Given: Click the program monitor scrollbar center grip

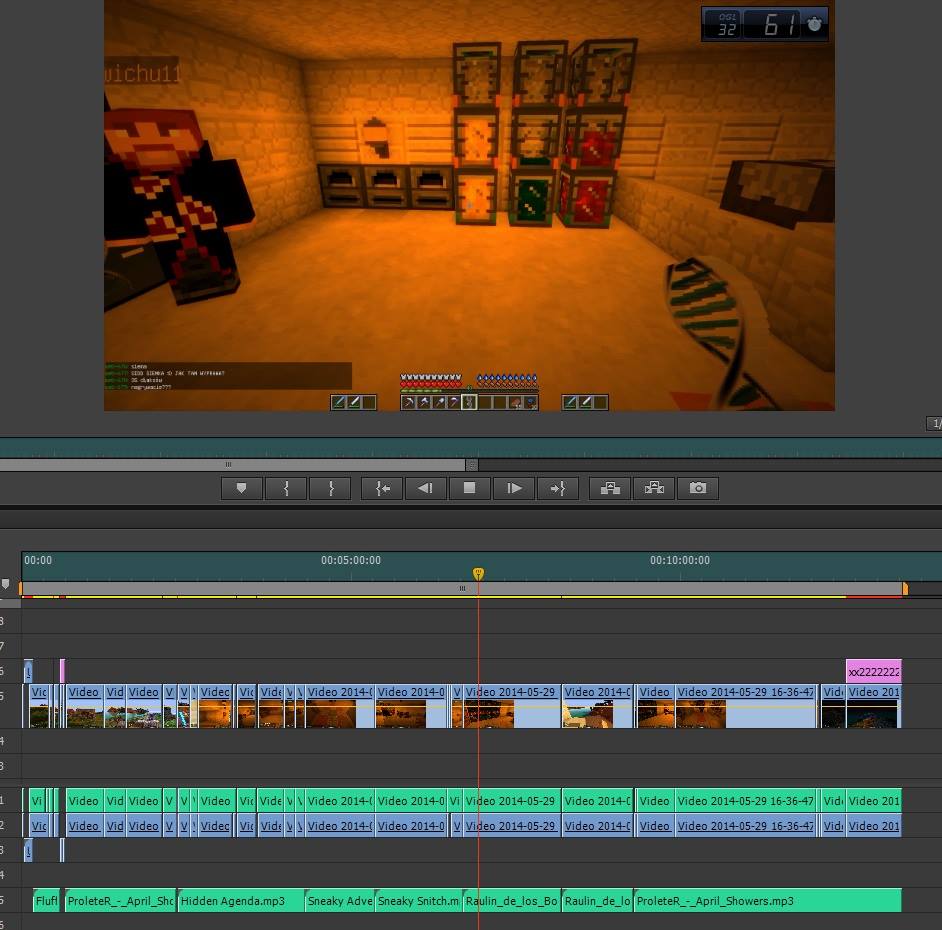Looking at the screenshot, I should (228, 464).
